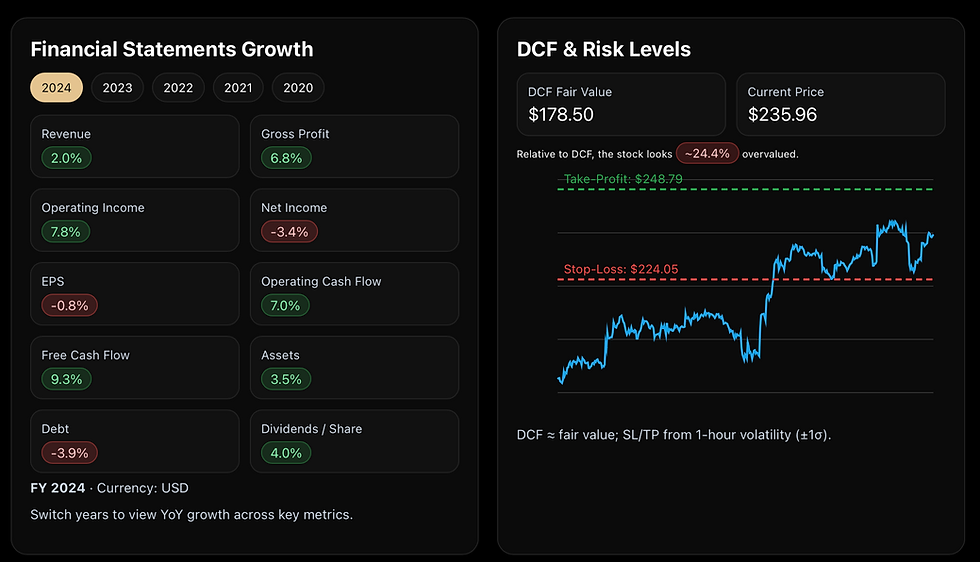The image size is (980, 562).
Task: Open the 2021 year tab
Action: click(x=238, y=88)
